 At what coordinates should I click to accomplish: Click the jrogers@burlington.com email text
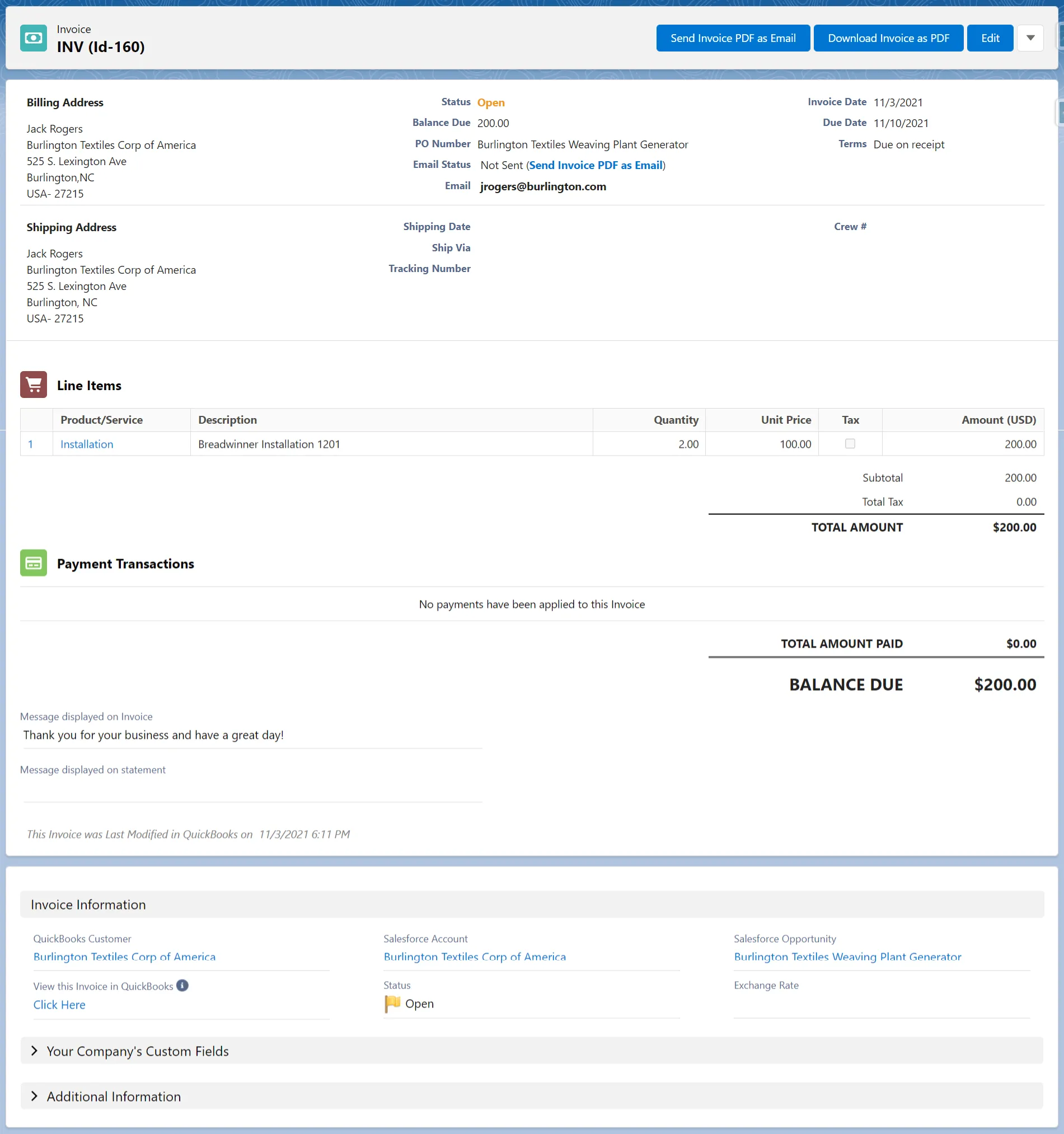pyautogui.click(x=543, y=186)
